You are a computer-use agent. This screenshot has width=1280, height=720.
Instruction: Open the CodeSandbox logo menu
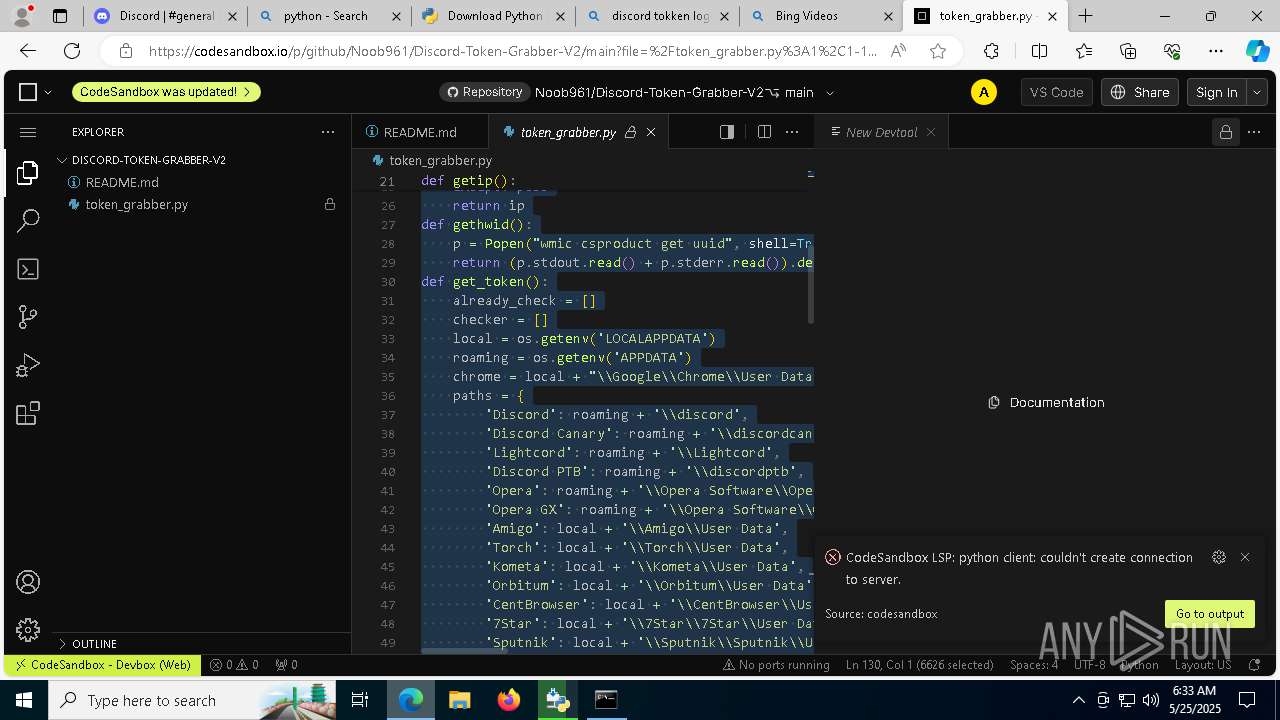click(x=35, y=92)
